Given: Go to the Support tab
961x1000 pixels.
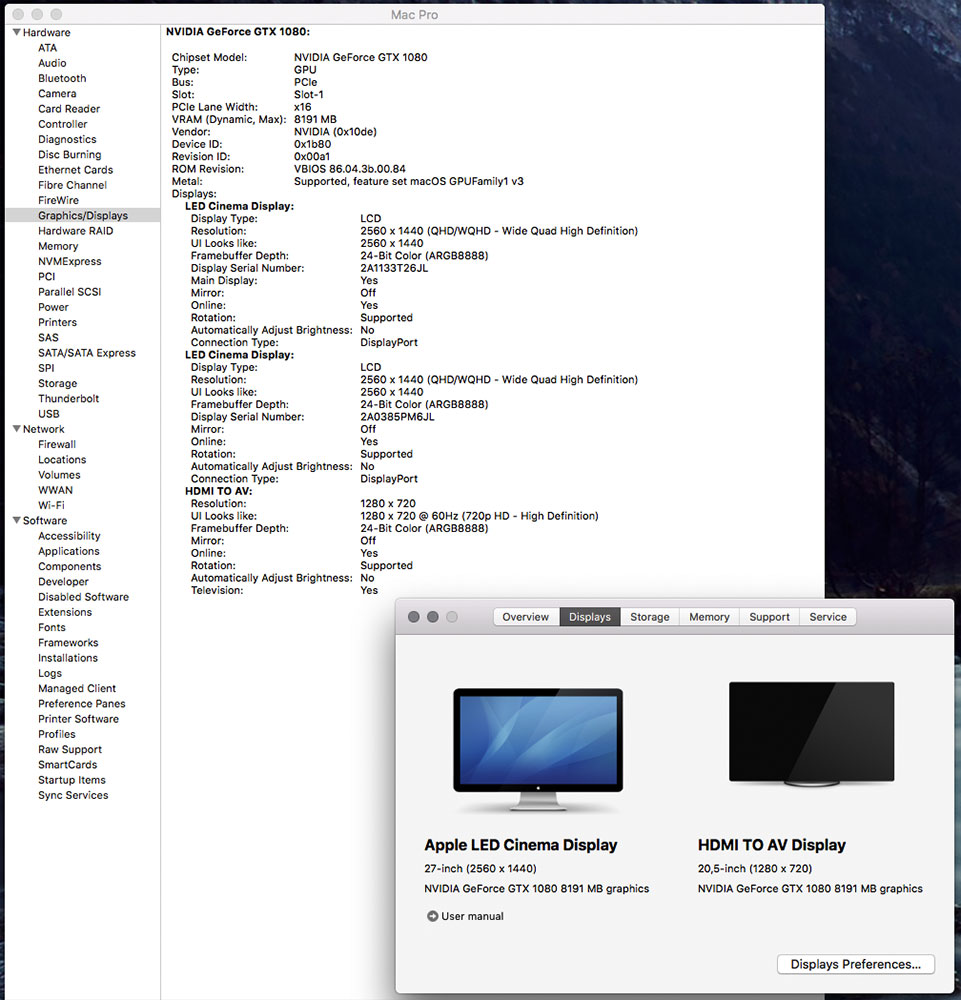Looking at the screenshot, I should (x=769, y=617).
